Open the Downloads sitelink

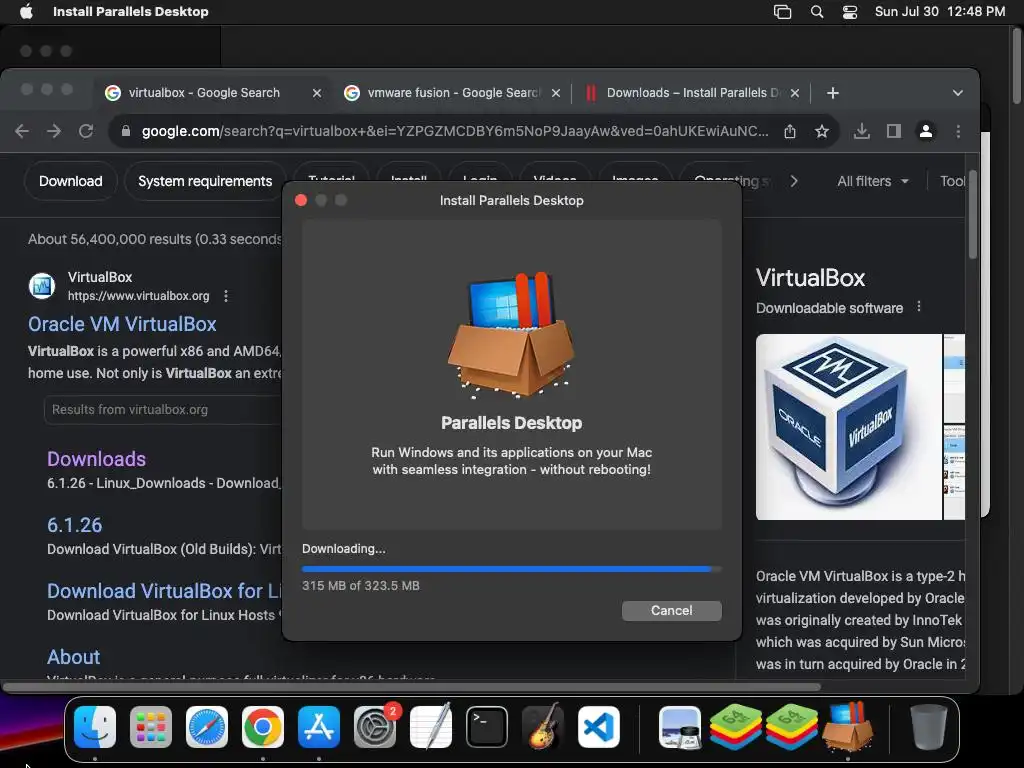point(96,459)
